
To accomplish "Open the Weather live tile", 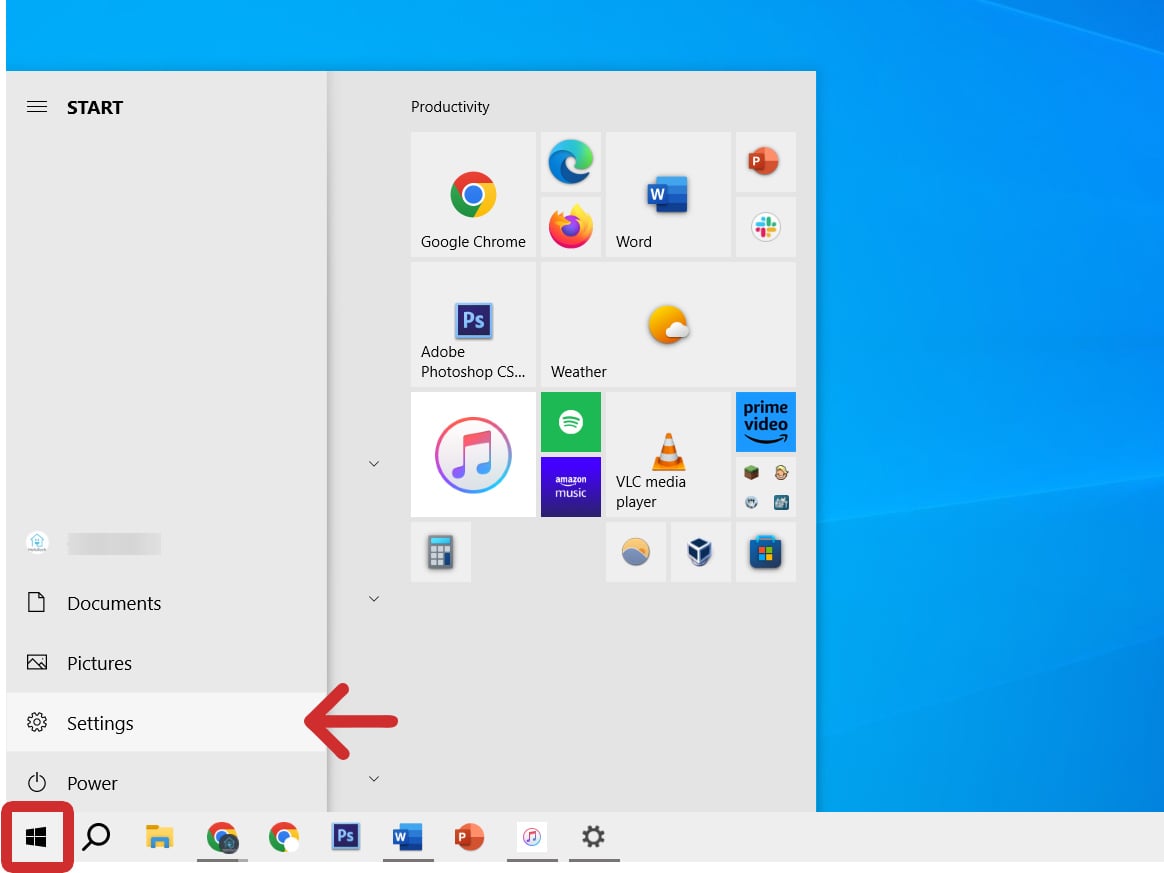I will coord(668,325).
